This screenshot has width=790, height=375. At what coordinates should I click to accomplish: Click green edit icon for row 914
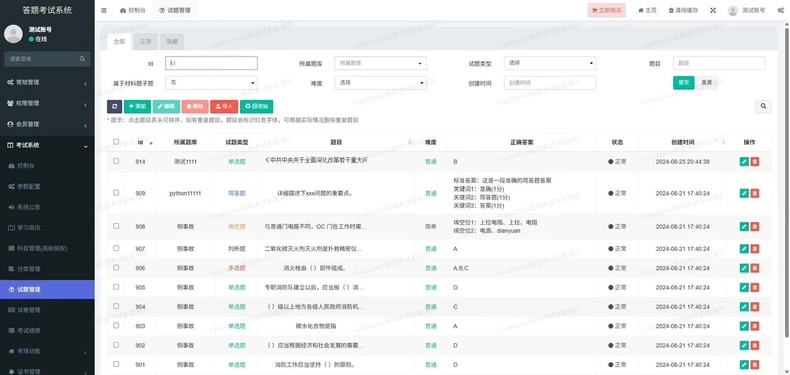pyautogui.click(x=744, y=162)
